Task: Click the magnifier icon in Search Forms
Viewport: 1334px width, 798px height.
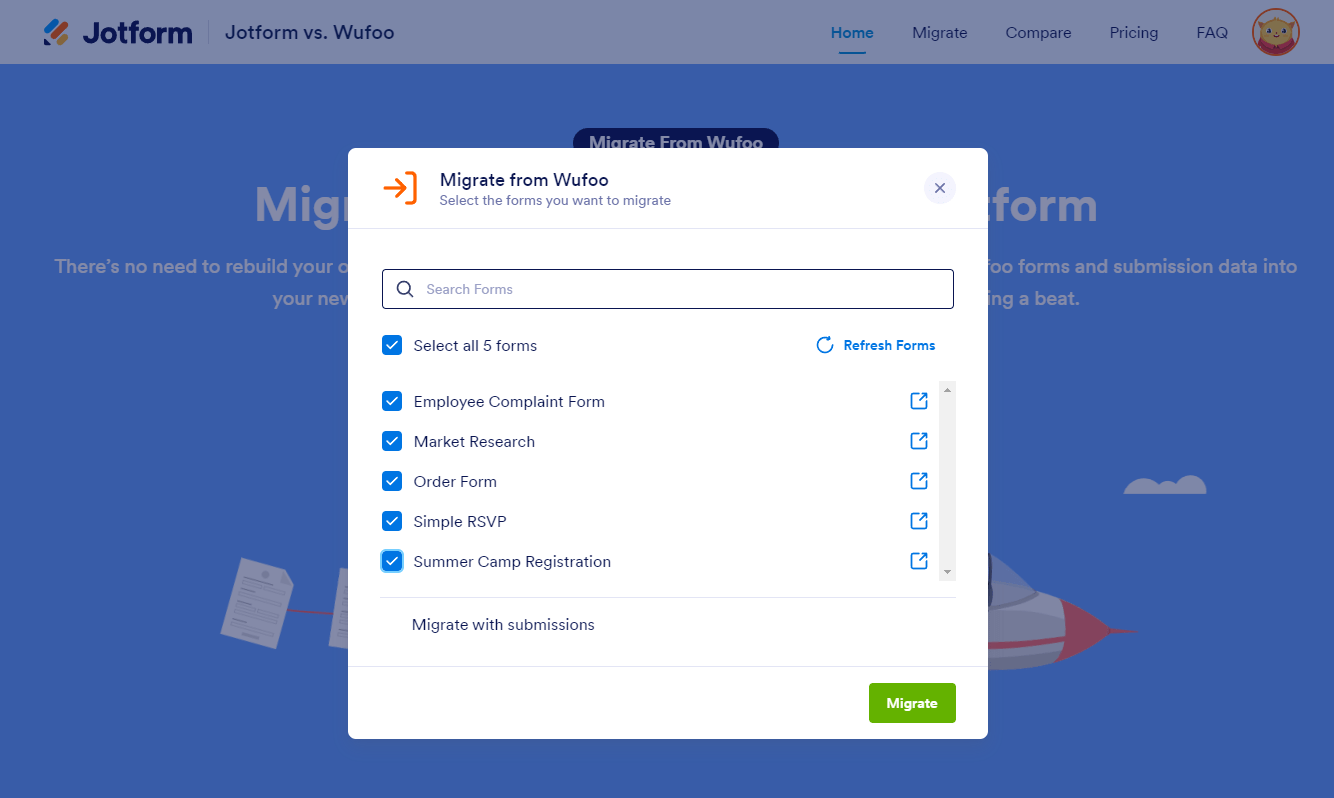Action: click(x=405, y=289)
